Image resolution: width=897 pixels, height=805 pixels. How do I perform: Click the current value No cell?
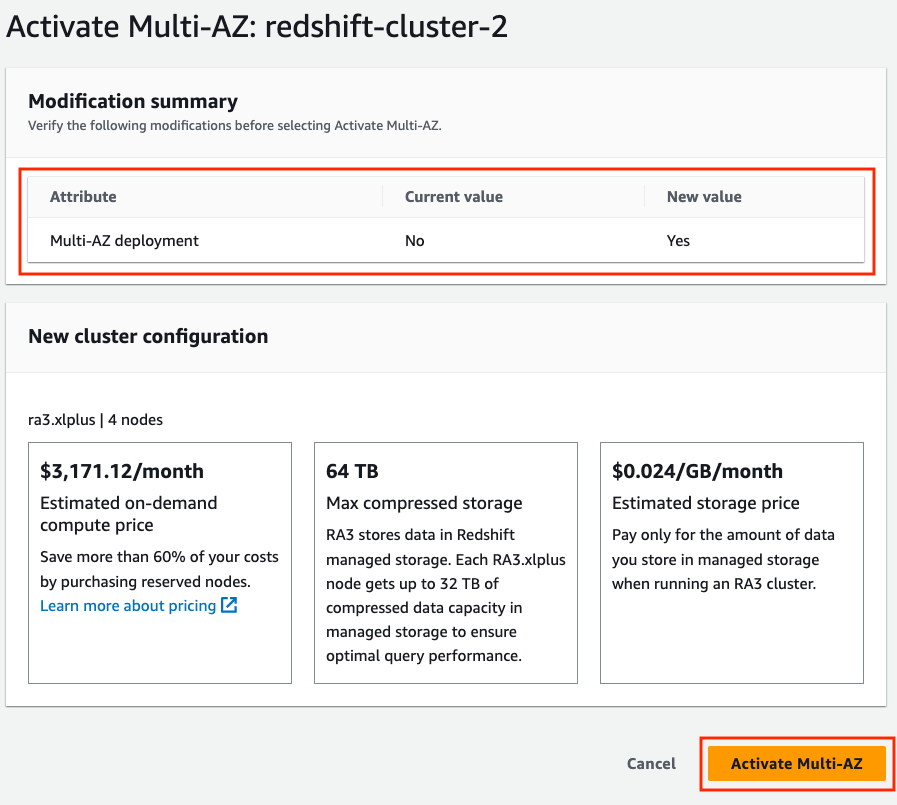pos(415,240)
